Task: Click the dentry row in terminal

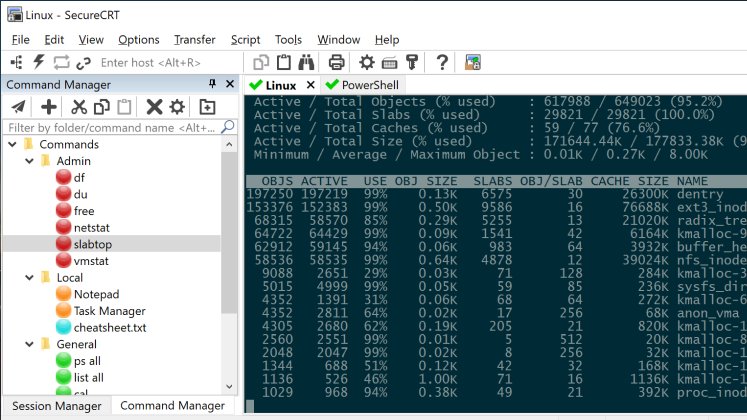Action: 496,194
